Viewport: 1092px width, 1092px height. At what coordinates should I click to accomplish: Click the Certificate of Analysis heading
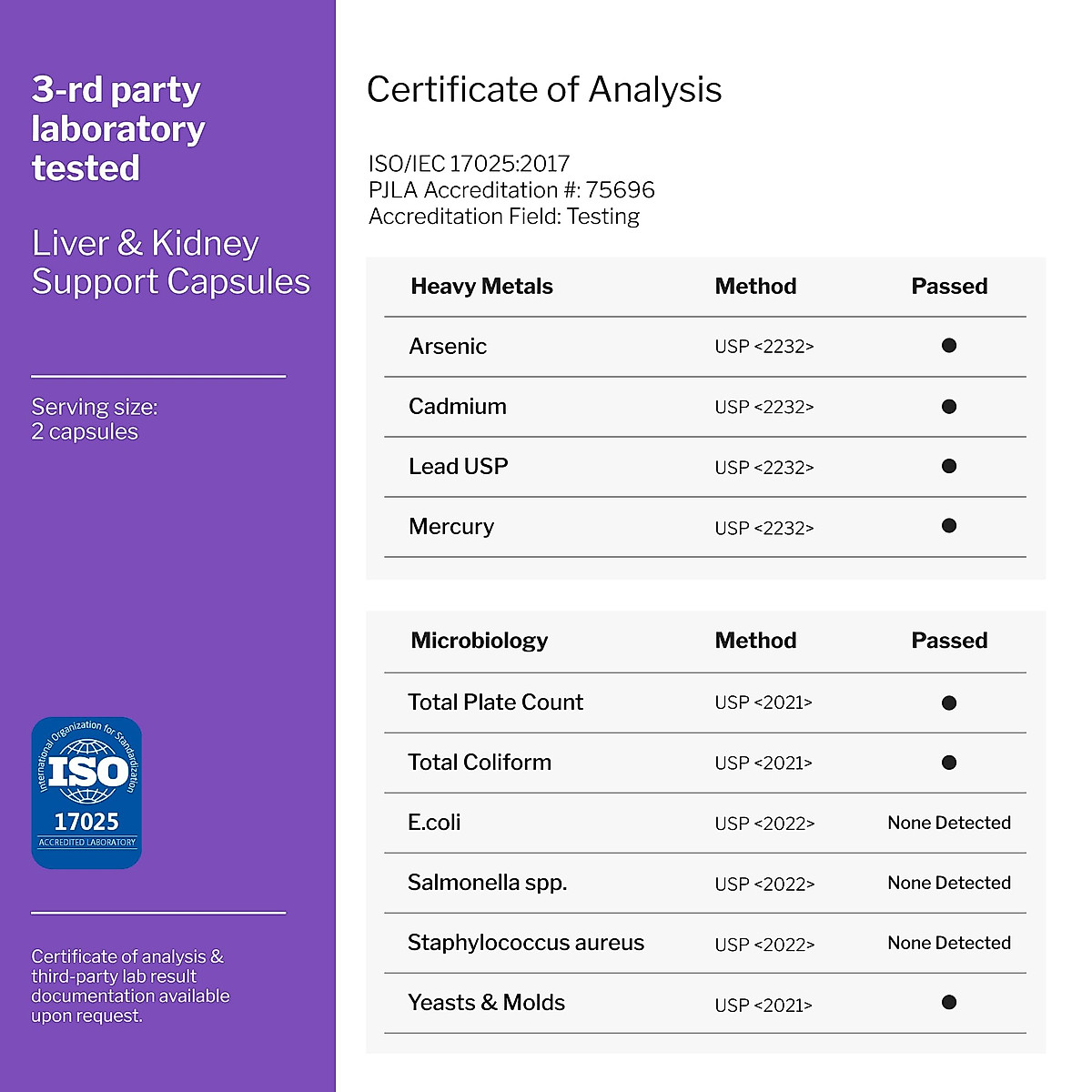point(544,90)
